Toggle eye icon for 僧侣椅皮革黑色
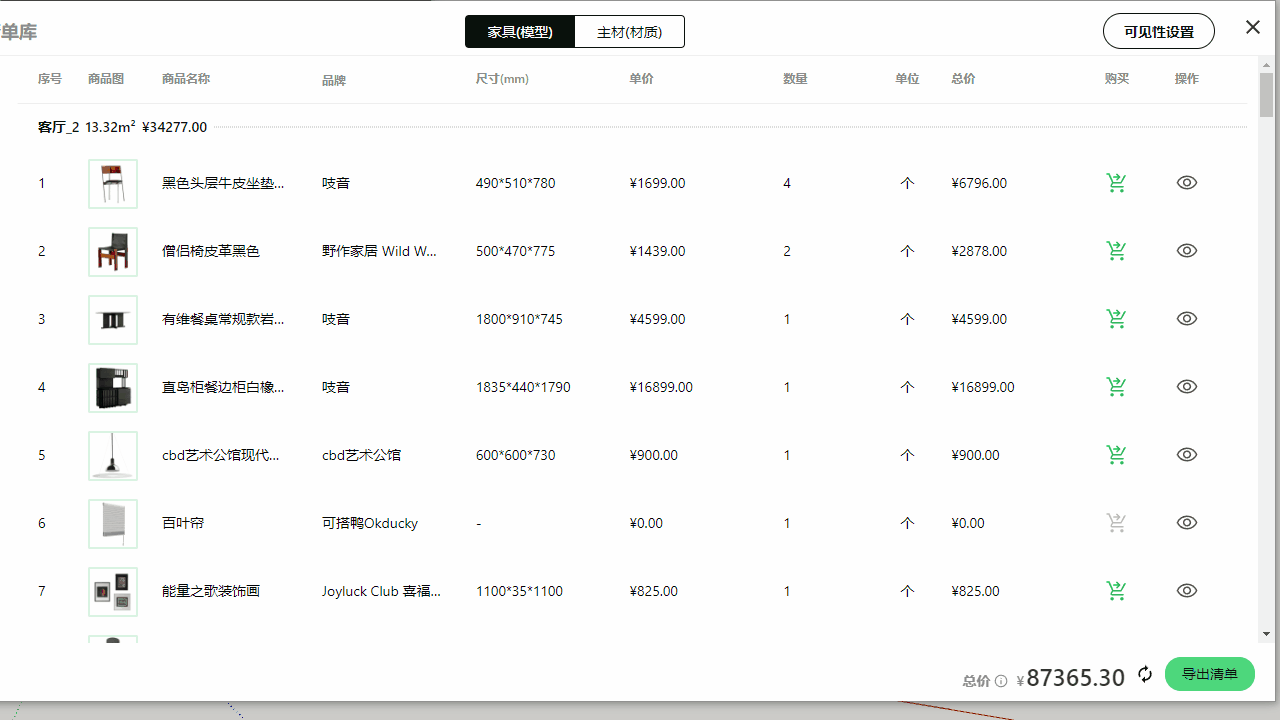Image resolution: width=1280 pixels, height=720 pixels. point(1187,251)
